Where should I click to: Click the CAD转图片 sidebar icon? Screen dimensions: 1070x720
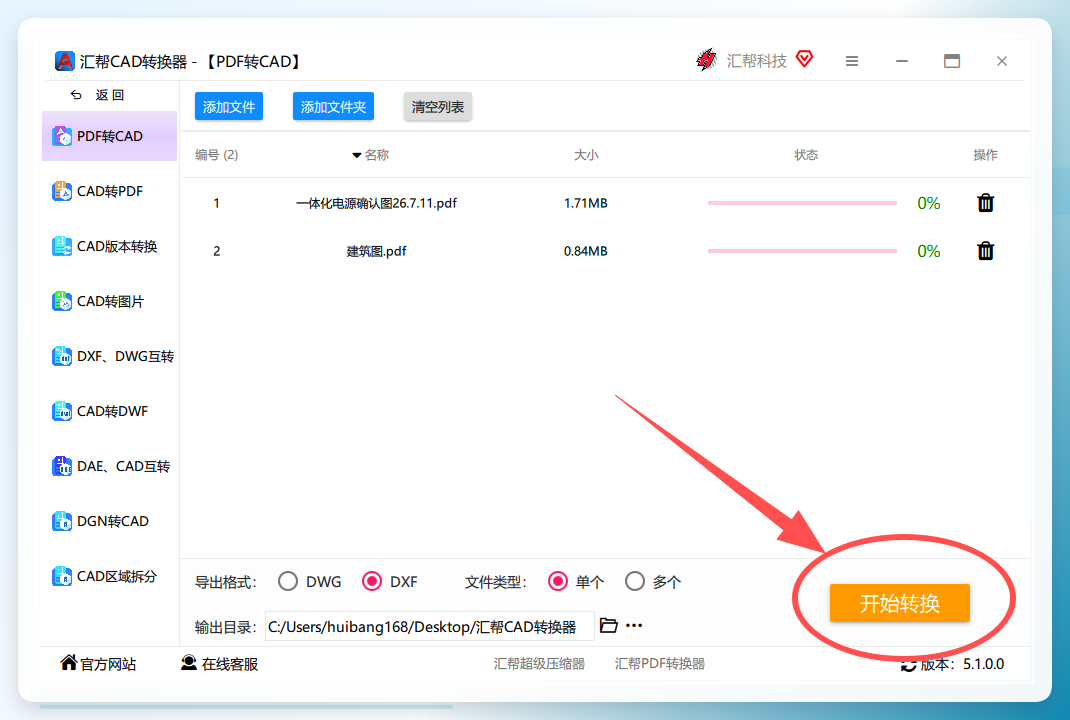[x=62, y=301]
